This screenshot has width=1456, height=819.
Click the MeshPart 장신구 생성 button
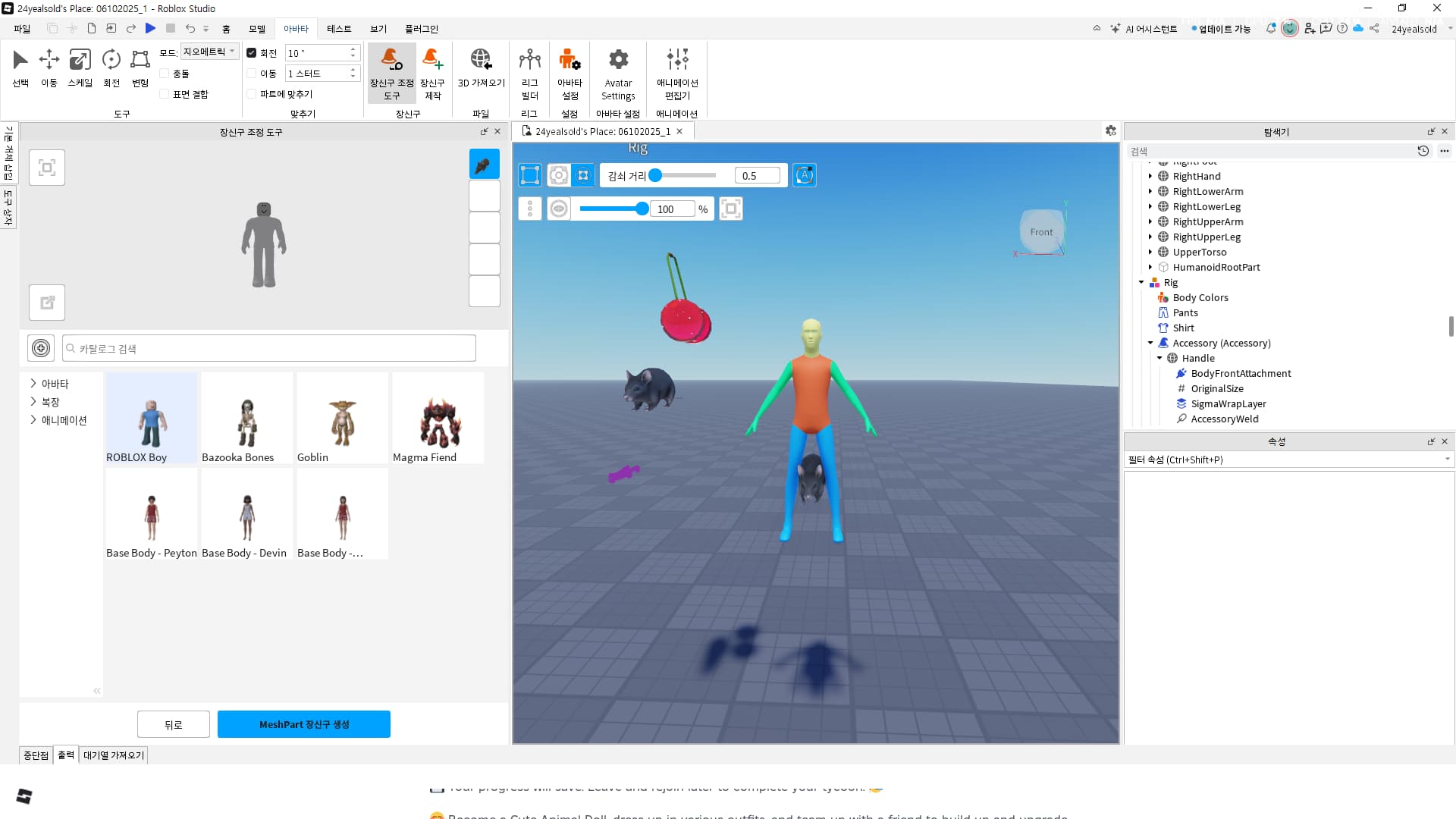[x=304, y=724]
